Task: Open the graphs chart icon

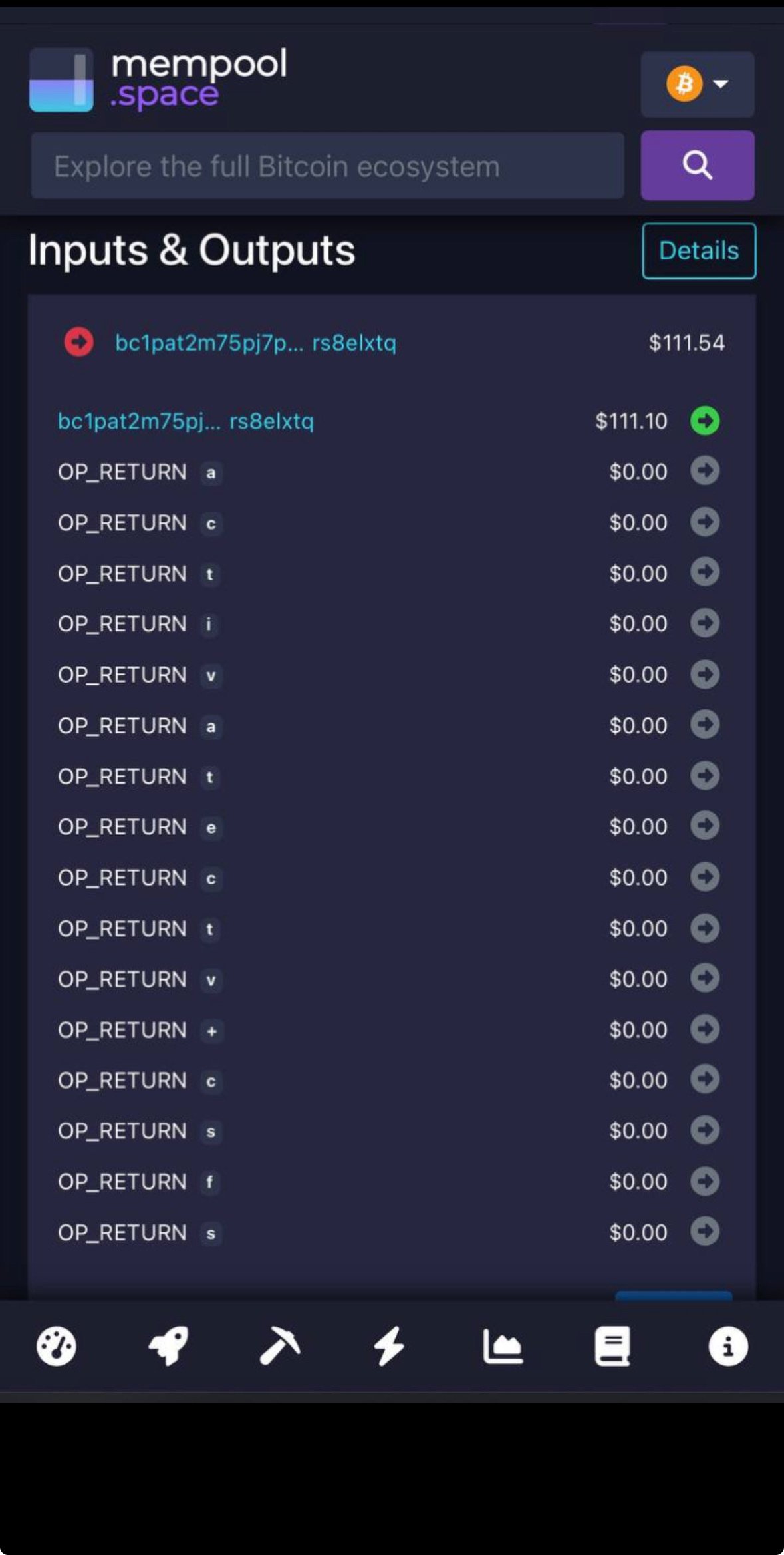Action: (503, 1347)
